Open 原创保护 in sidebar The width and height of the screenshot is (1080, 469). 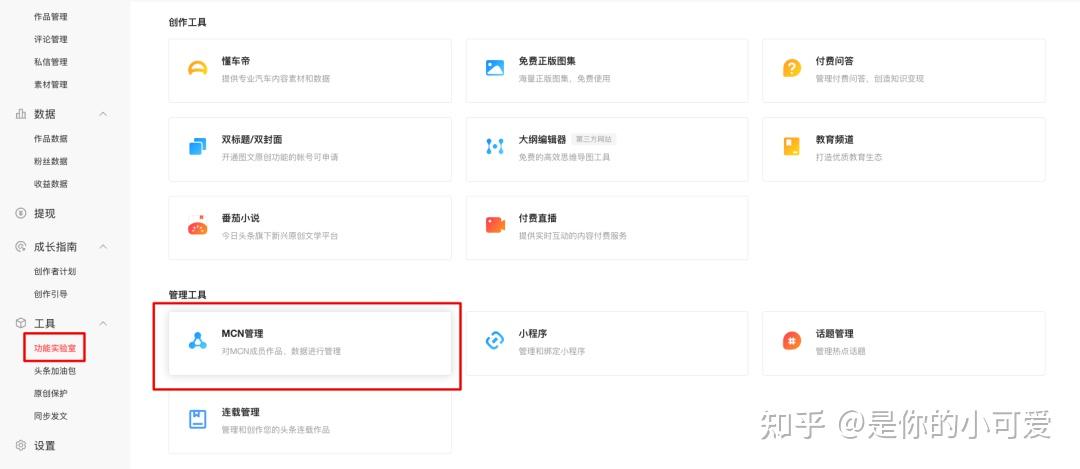[x=51, y=394]
